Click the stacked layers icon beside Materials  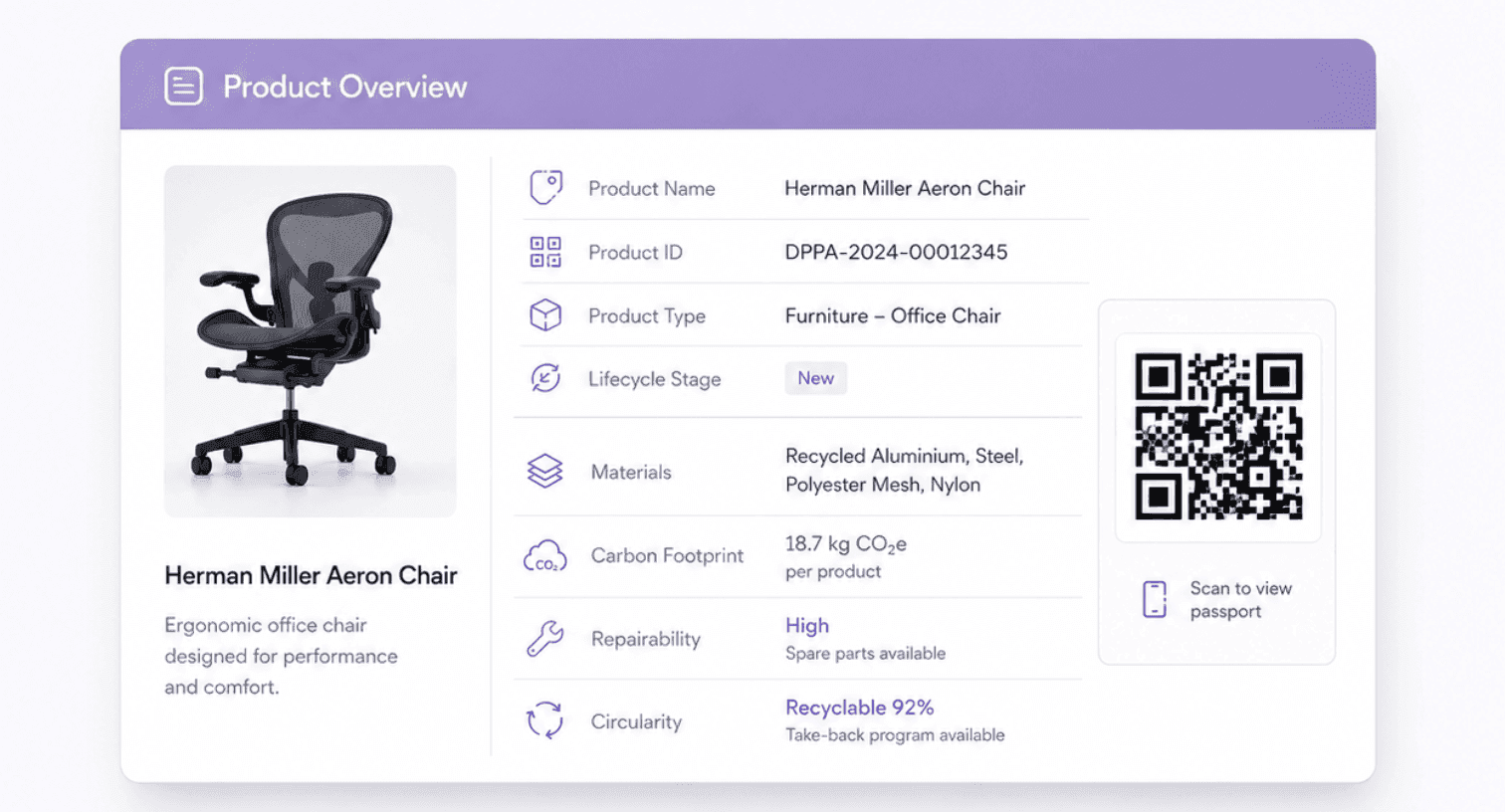tap(545, 471)
